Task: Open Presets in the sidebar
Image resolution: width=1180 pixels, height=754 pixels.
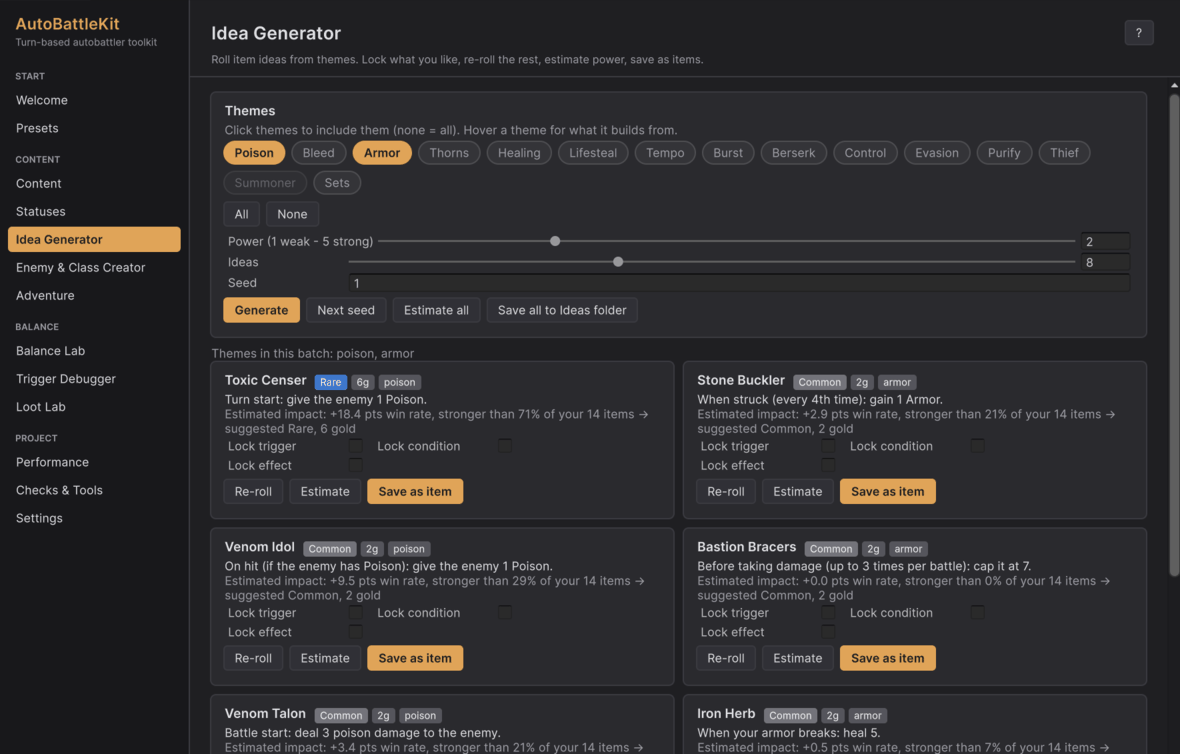Action: pyautogui.click(x=94, y=128)
